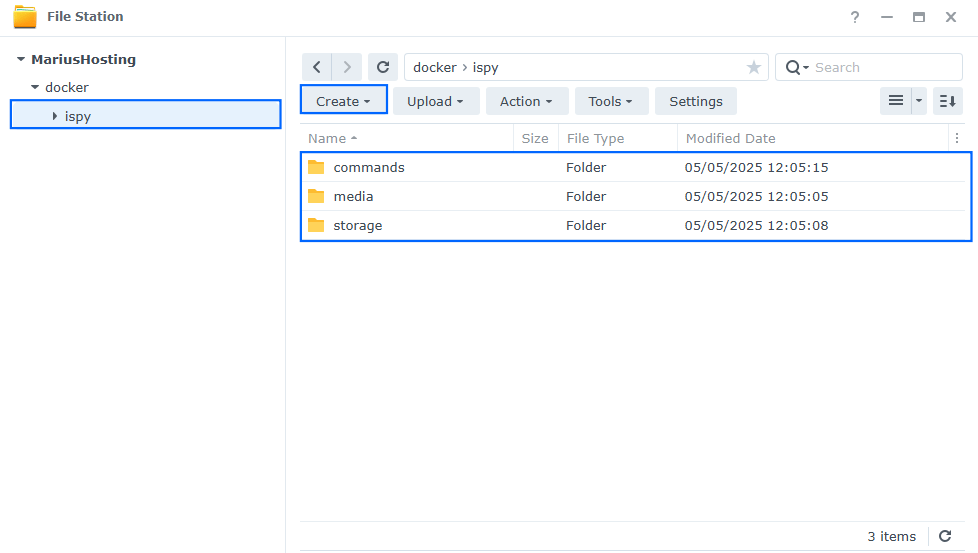Viewport: 978px width, 553px height.
Task: Click the File Station app icon
Action: 25,17
